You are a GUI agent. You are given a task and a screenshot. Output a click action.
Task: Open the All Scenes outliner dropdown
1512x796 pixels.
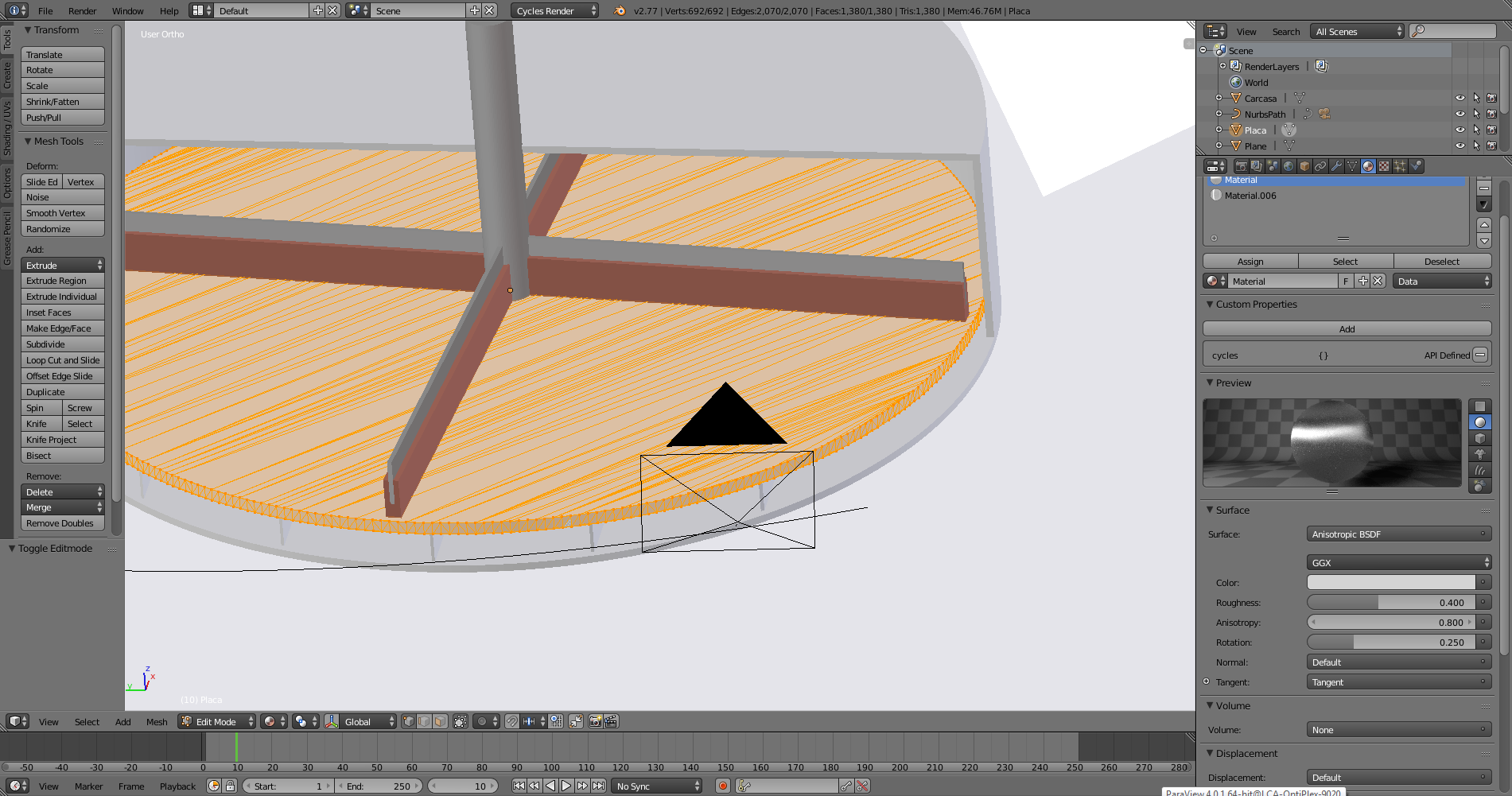point(1358,31)
